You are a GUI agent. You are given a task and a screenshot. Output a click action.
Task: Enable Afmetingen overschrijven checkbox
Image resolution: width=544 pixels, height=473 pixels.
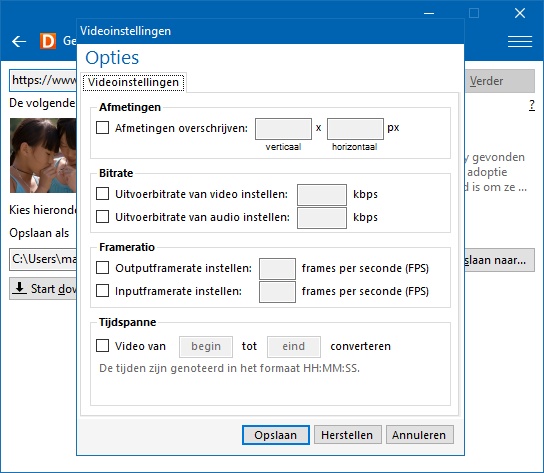click(102, 128)
